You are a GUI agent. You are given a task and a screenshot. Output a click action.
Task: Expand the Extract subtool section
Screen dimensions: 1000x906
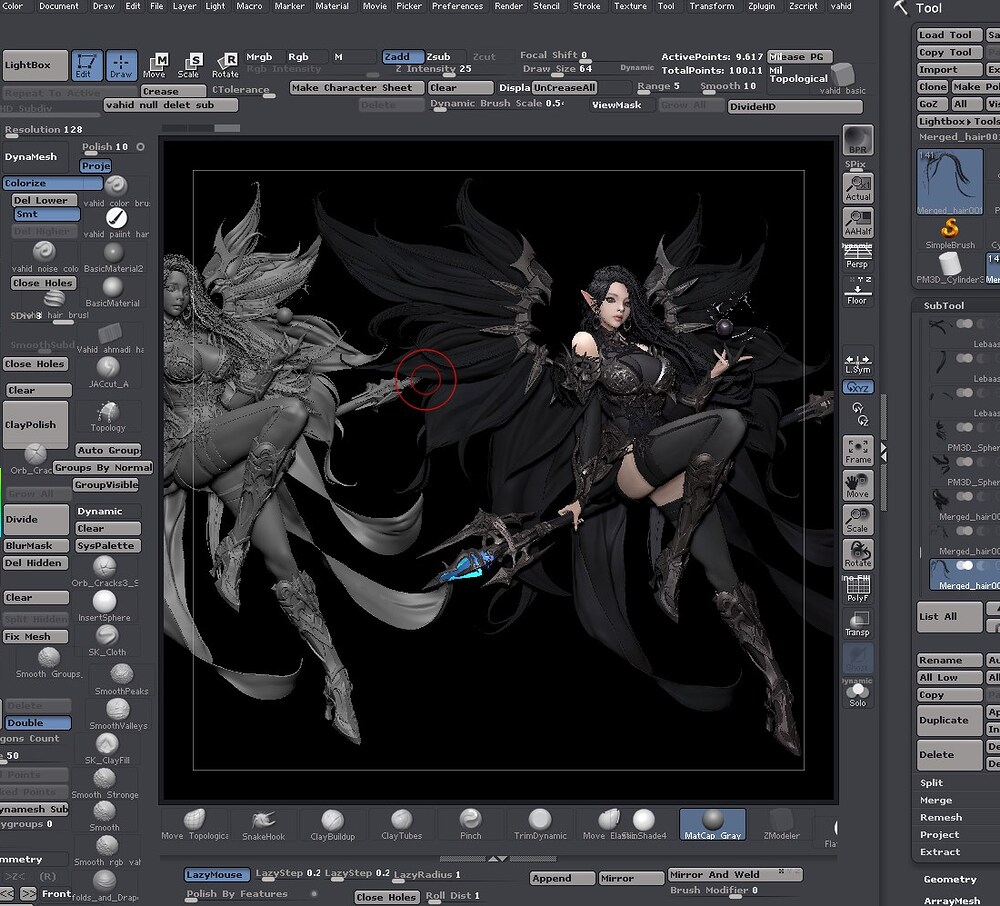[939, 852]
